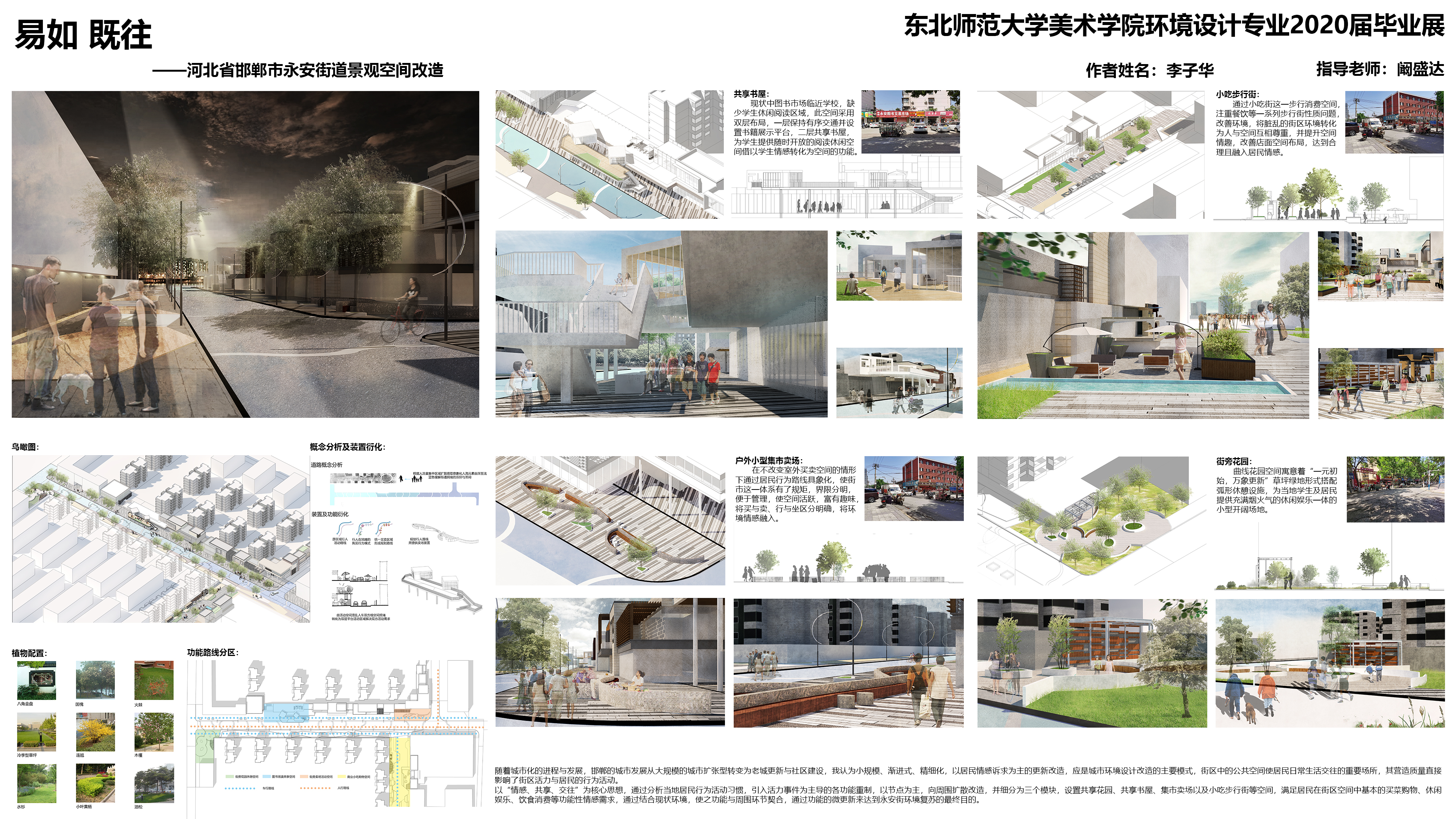Open the garden rendering with dog walkers
Image resolution: width=1456 pixels, height=819 pixels.
click(1330, 663)
